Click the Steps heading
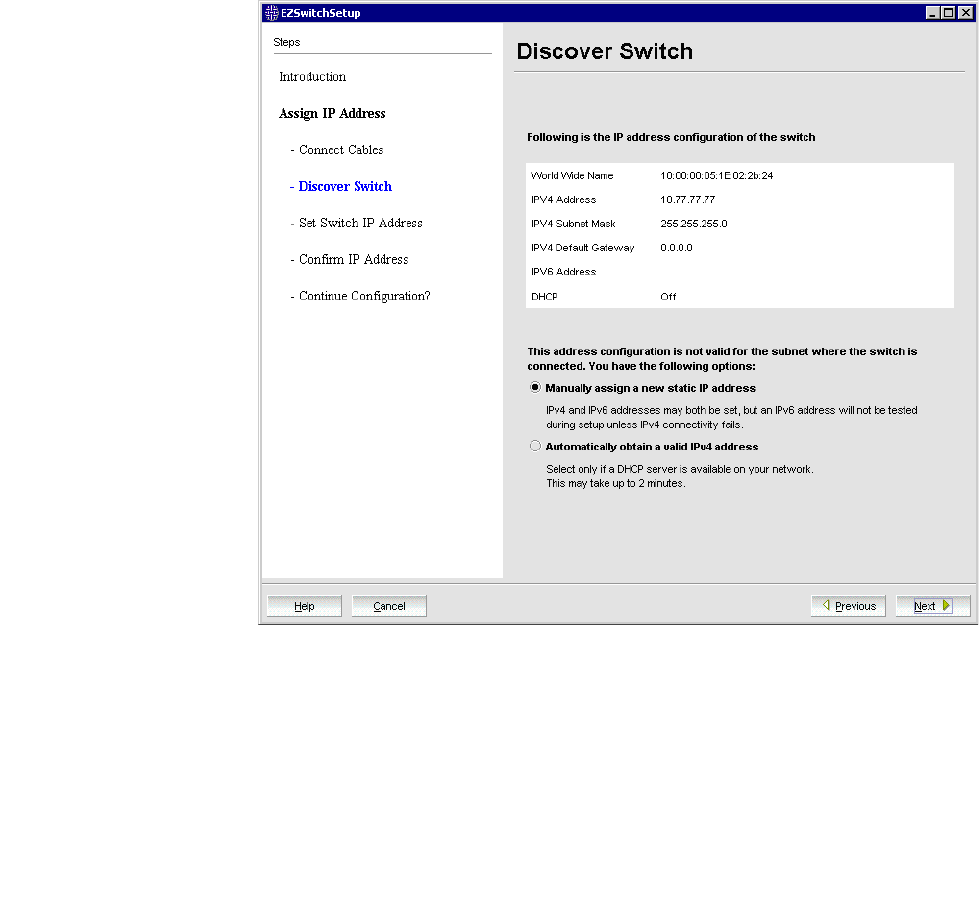This screenshot has height=922, width=979. (287, 42)
